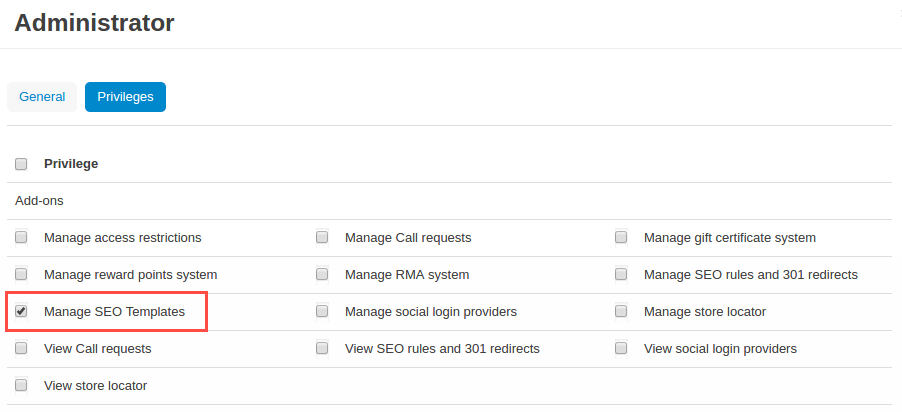The height and width of the screenshot is (412, 902).
Task: Check the View store locator box
Action: (x=21, y=385)
